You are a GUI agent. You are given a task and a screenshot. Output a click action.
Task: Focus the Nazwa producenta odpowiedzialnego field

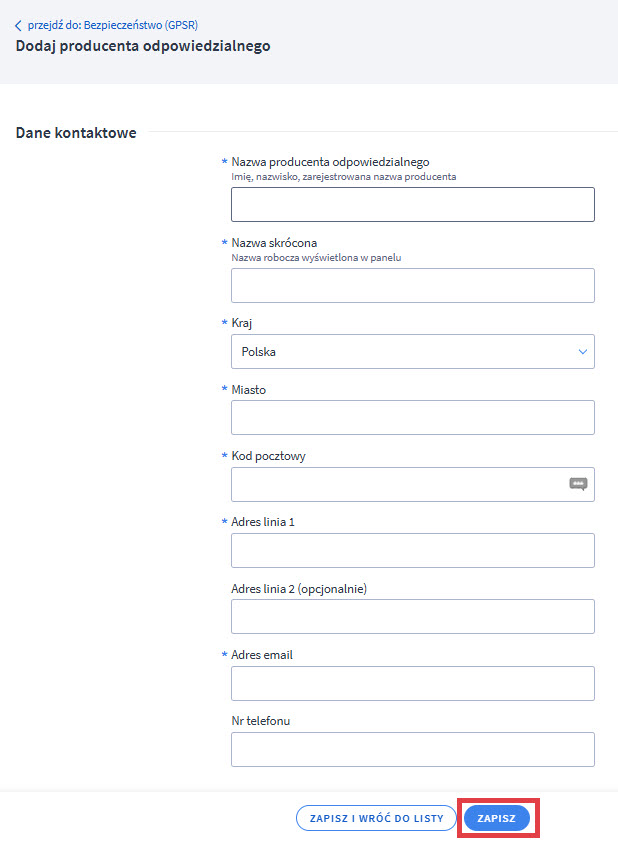pos(413,205)
